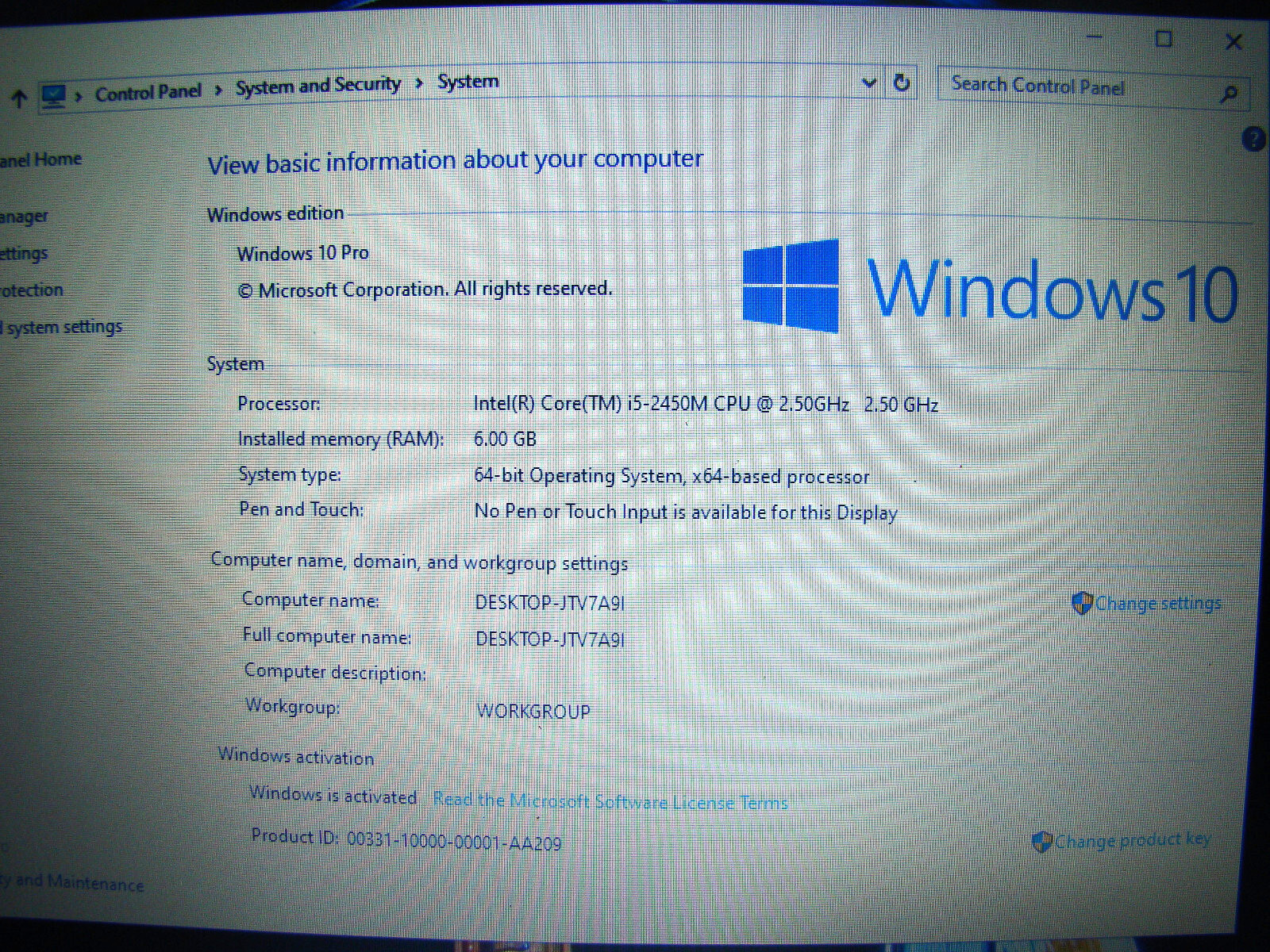
Task: Read the Microsoft Software License Terms
Action: click(610, 801)
